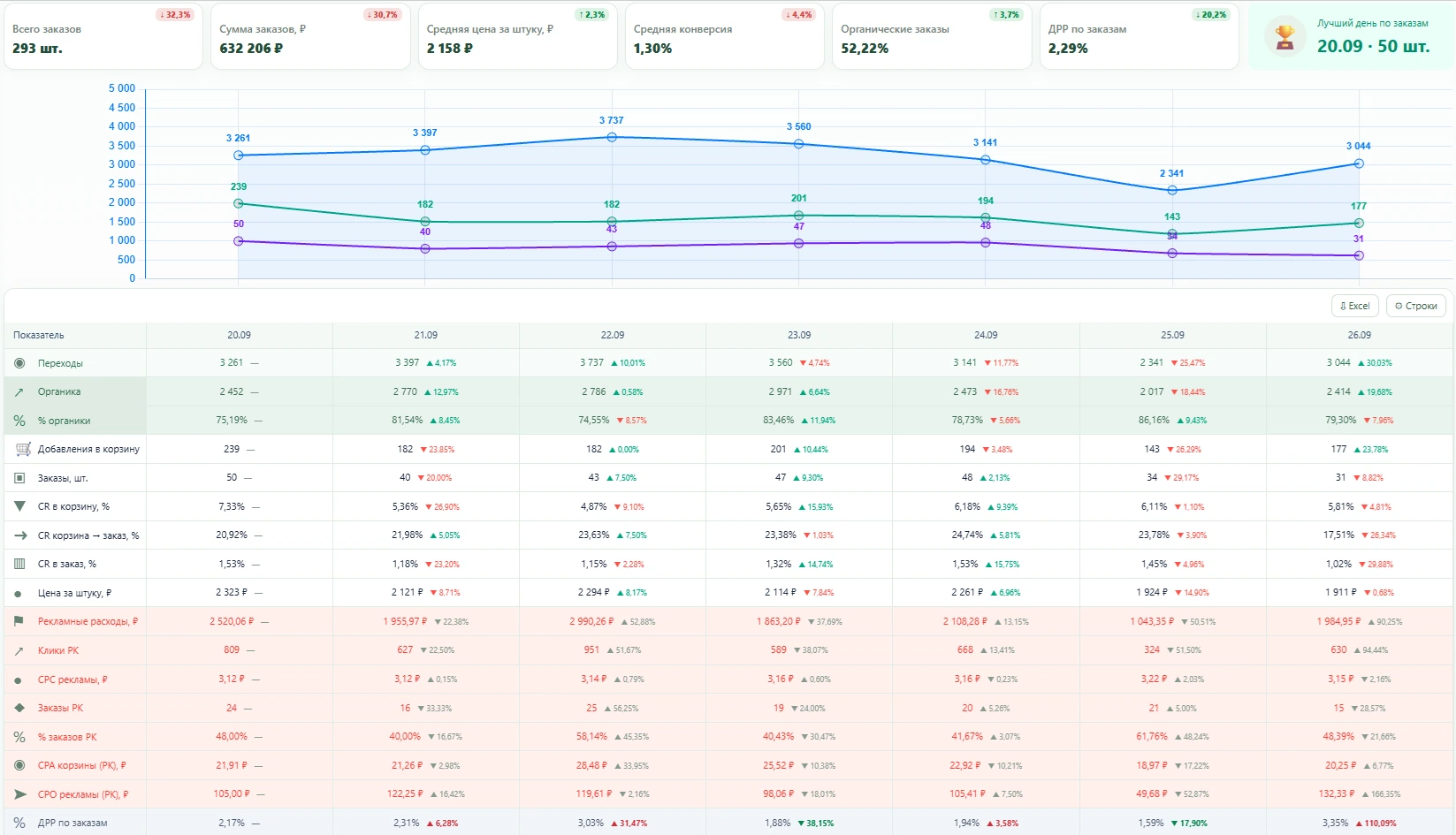Click the CPA корзины (РК) icon
The height and width of the screenshot is (835, 1456).
(19, 765)
